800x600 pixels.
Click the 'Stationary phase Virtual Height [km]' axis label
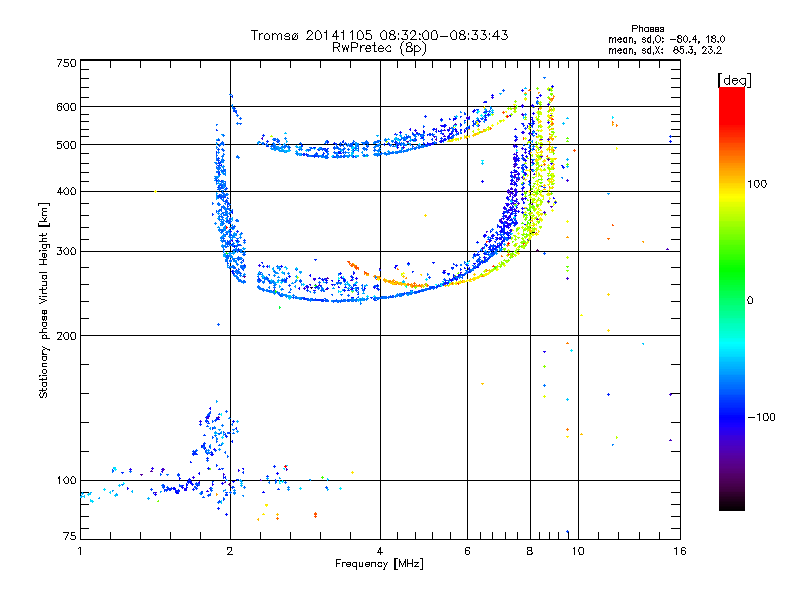pos(44,300)
